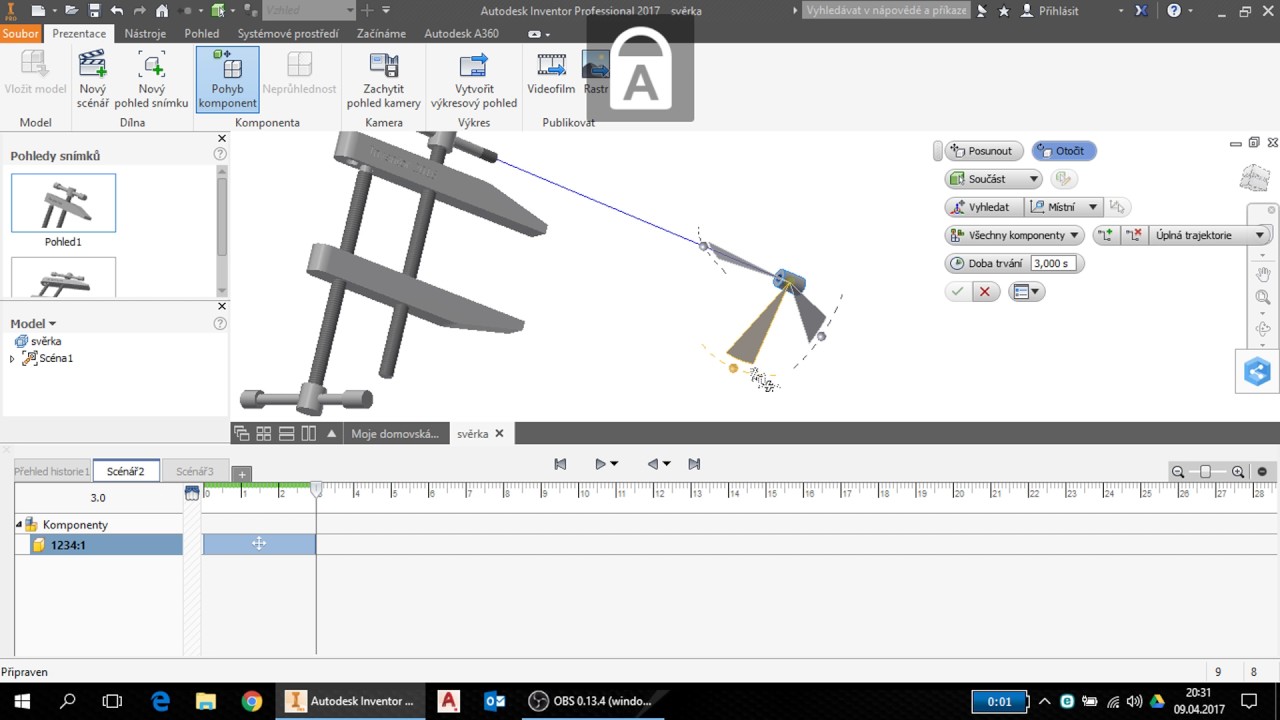Open the Nástroje ribbon tab
1280x720 pixels.
[145, 33]
